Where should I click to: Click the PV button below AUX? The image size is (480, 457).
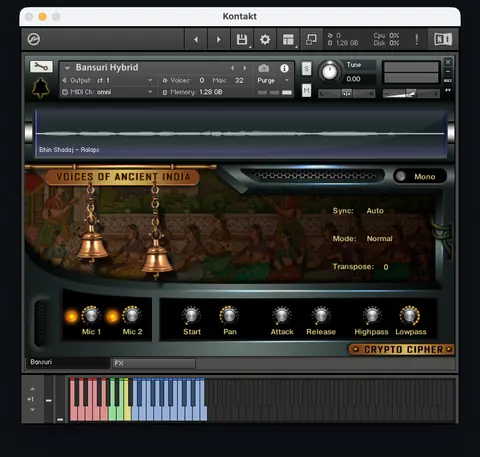coord(448,90)
